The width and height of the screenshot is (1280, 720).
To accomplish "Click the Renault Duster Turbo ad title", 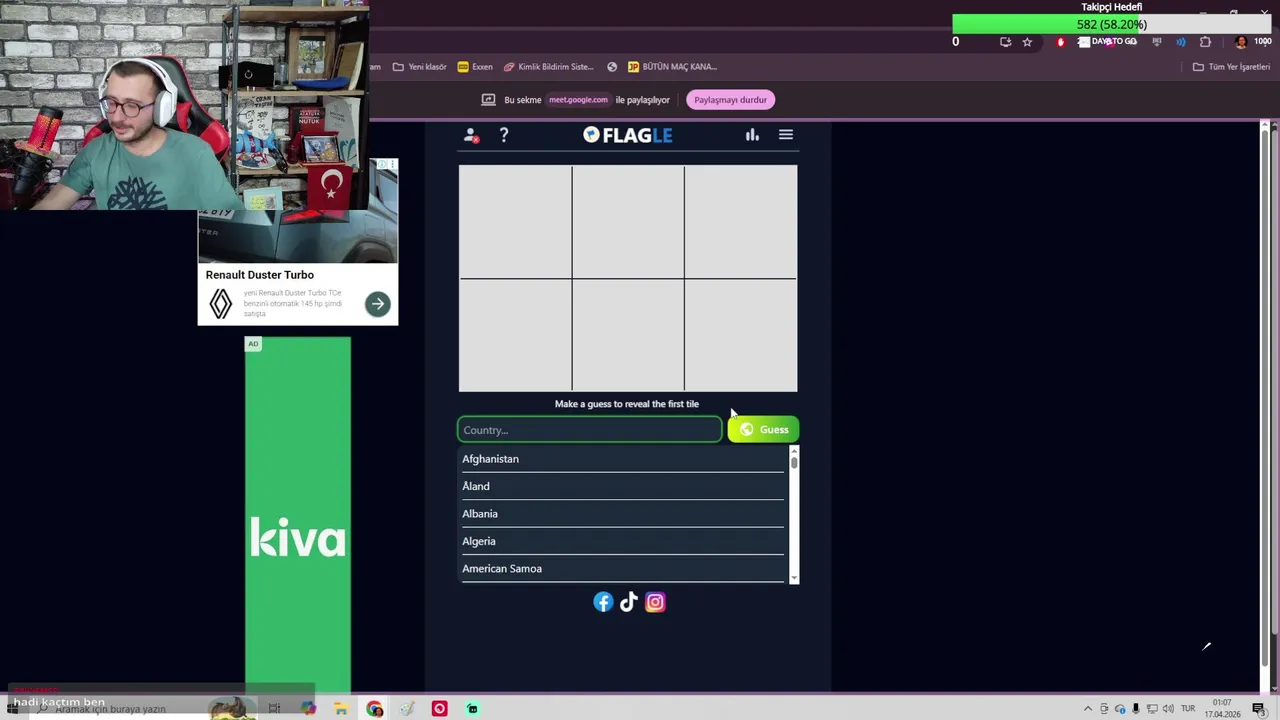I will coord(260,275).
